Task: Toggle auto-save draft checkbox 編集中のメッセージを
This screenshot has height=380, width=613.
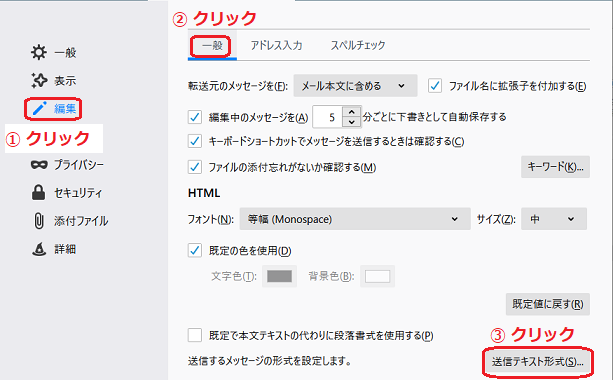Action: tap(195, 117)
